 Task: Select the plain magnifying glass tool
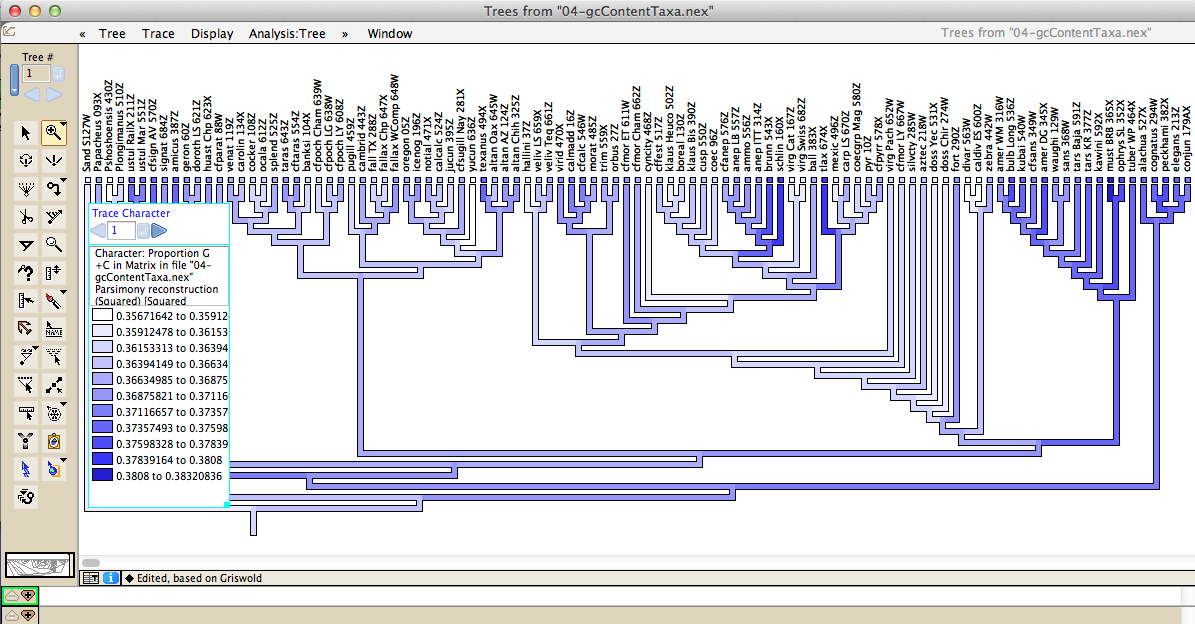click(x=54, y=244)
